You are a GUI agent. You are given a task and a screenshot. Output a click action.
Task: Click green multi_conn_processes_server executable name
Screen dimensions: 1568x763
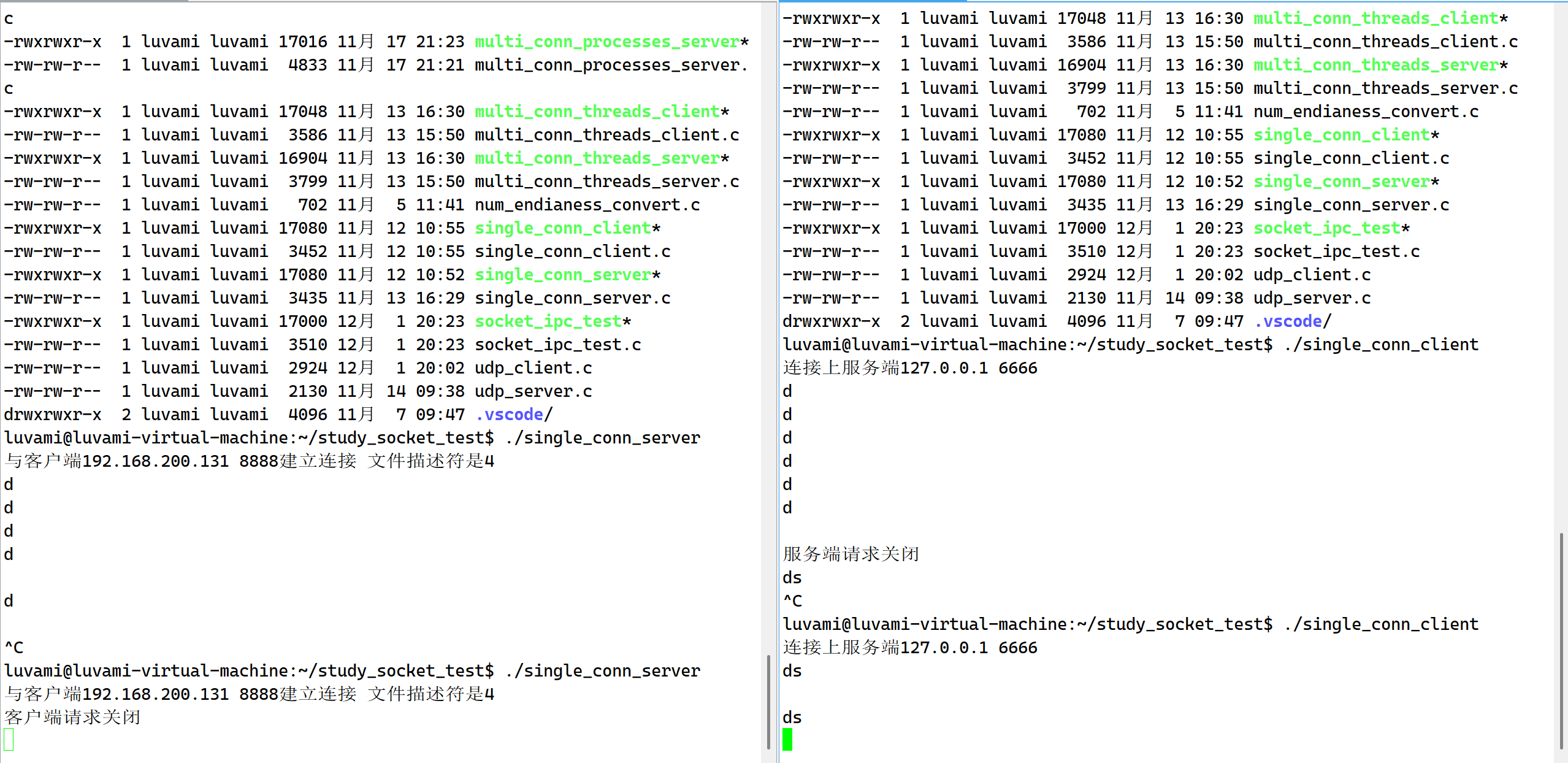tap(607, 42)
